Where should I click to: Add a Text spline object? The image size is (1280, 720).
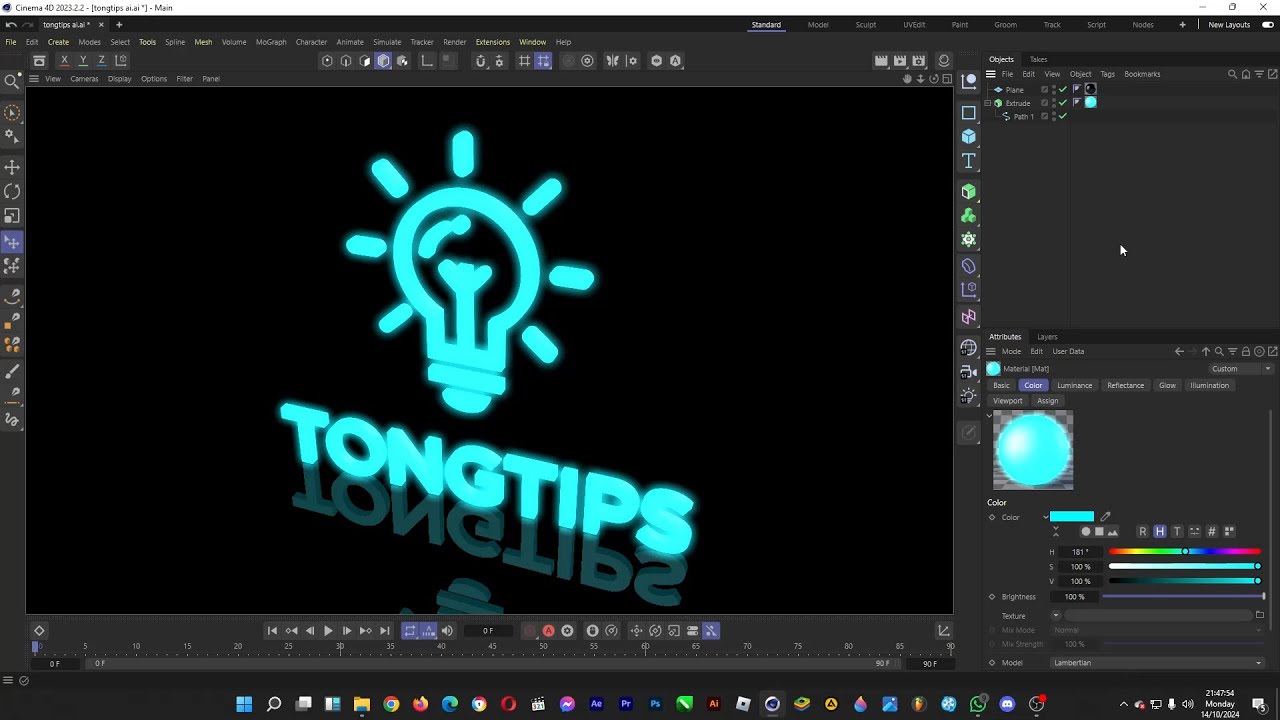click(968, 161)
